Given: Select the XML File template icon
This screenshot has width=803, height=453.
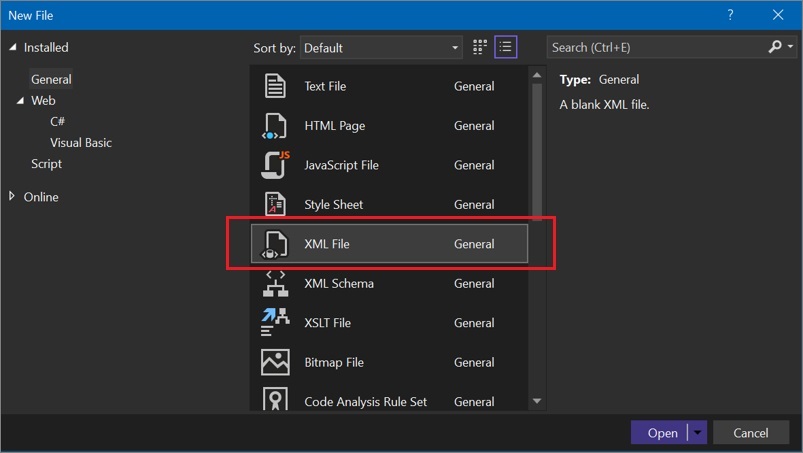Looking at the screenshot, I should (x=275, y=244).
